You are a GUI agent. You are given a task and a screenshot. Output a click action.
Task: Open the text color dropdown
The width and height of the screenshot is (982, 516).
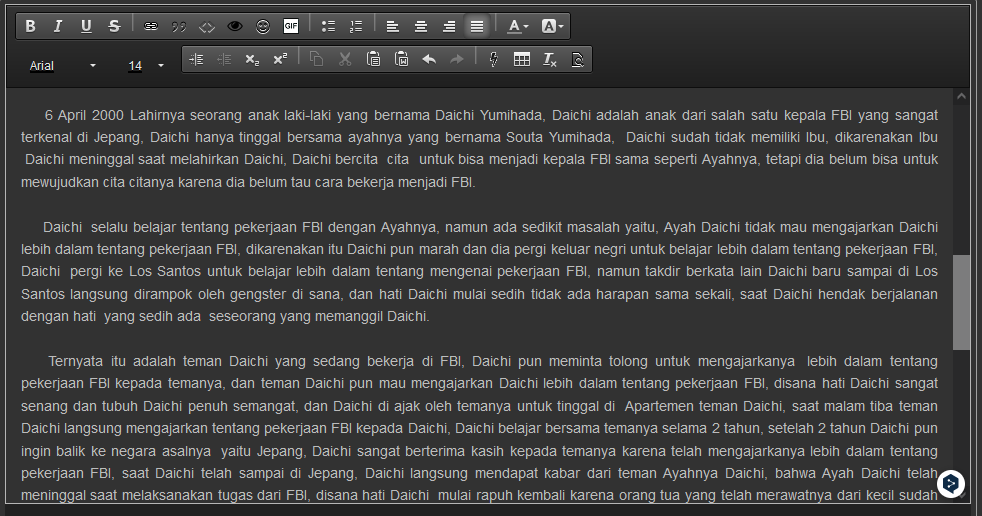pyautogui.click(x=517, y=26)
